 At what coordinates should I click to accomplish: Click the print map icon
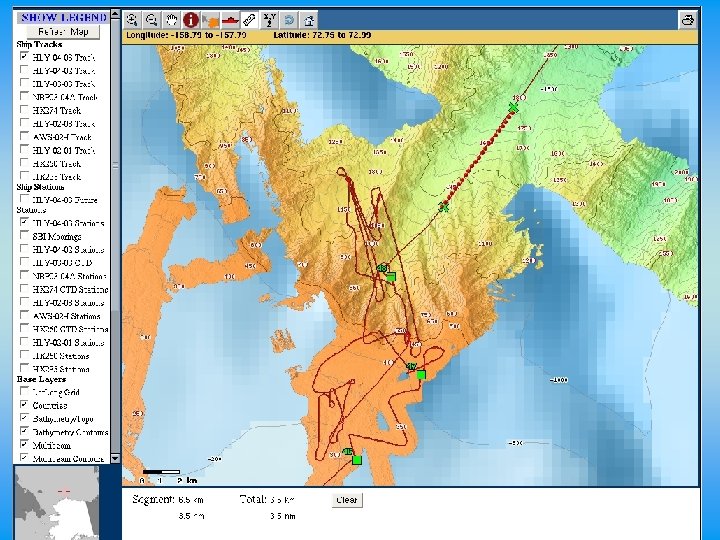tap(687, 19)
